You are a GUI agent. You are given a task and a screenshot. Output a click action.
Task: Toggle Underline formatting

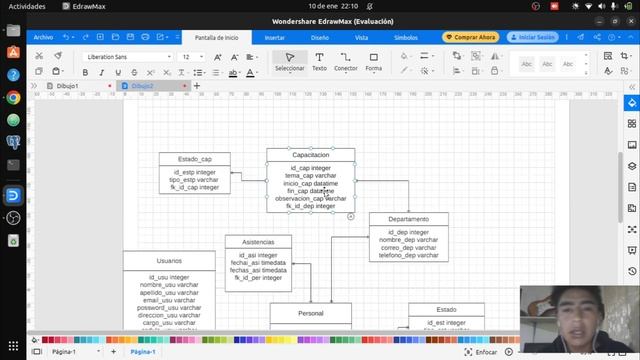tap(118, 73)
